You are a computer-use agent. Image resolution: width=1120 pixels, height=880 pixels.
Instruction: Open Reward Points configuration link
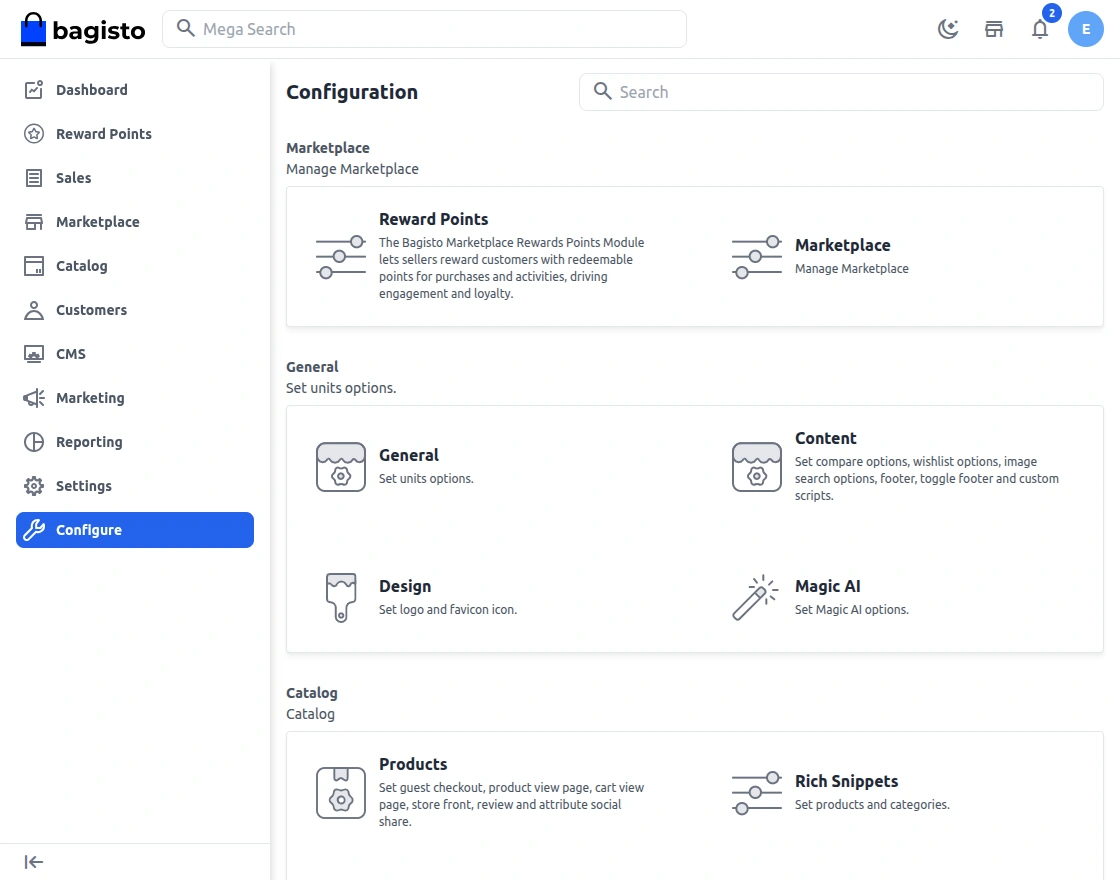tap(434, 219)
